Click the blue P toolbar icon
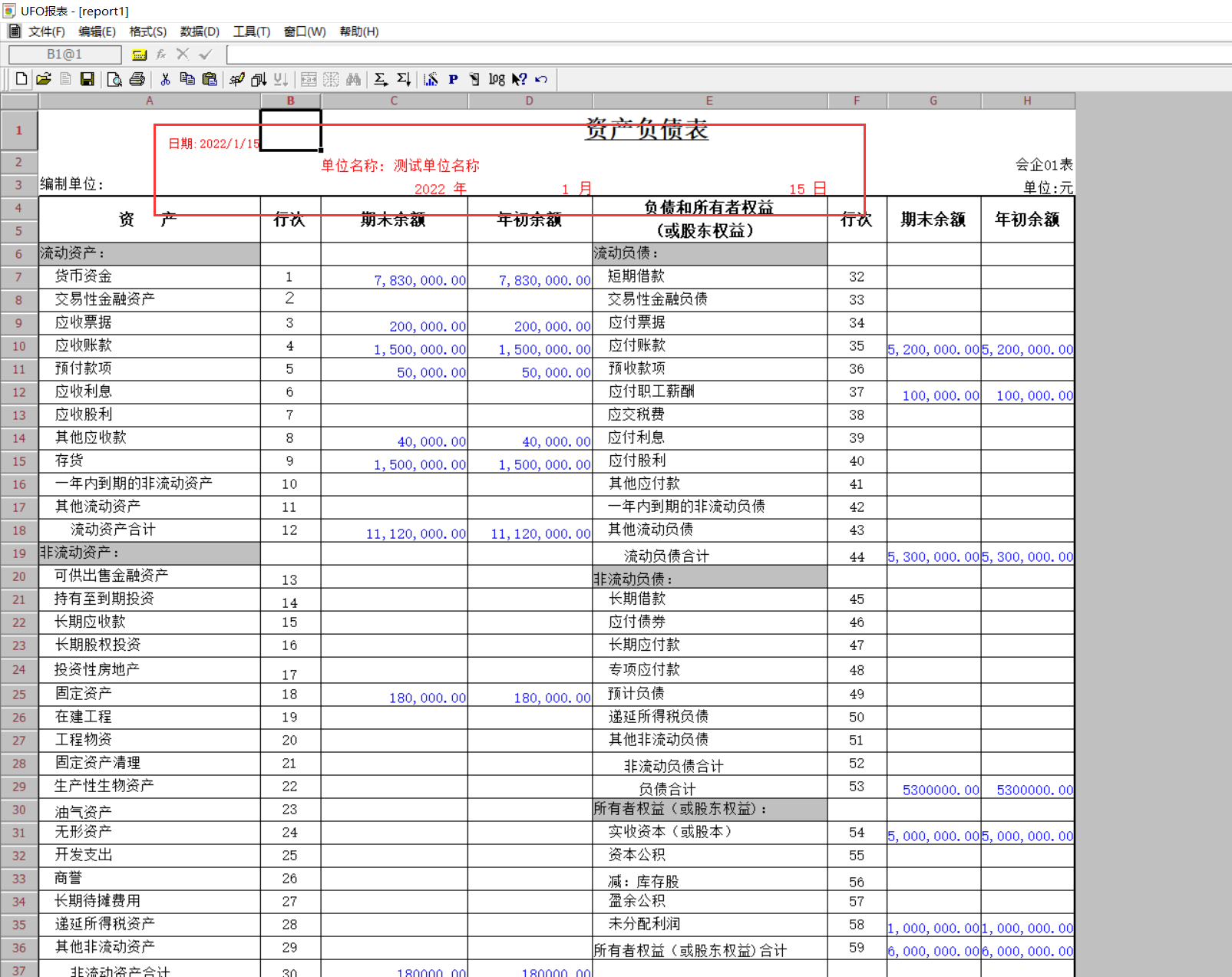Image resolution: width=1232 pixels, height=977 pixels. coord(453,79)
